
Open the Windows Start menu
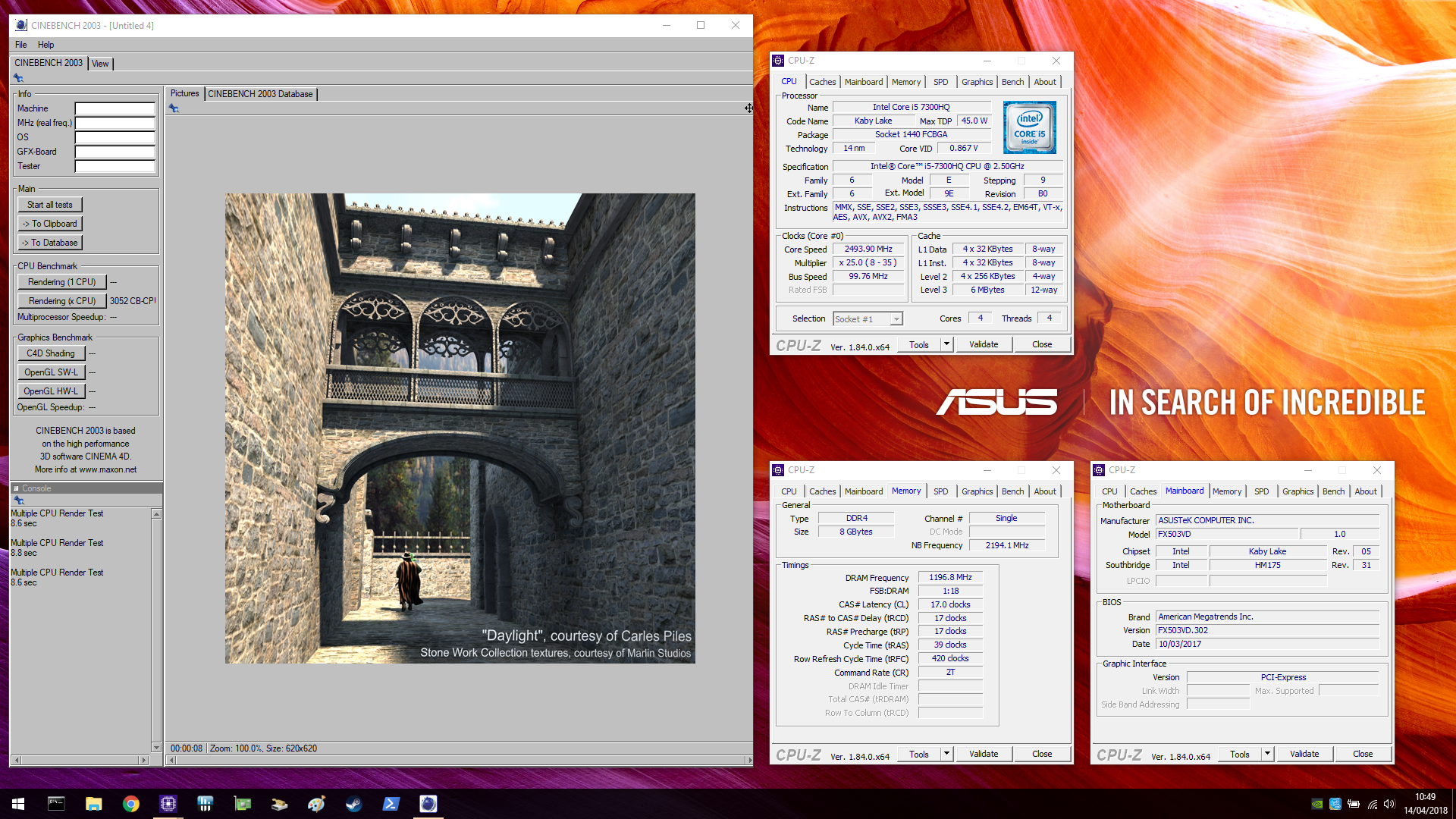18,804
